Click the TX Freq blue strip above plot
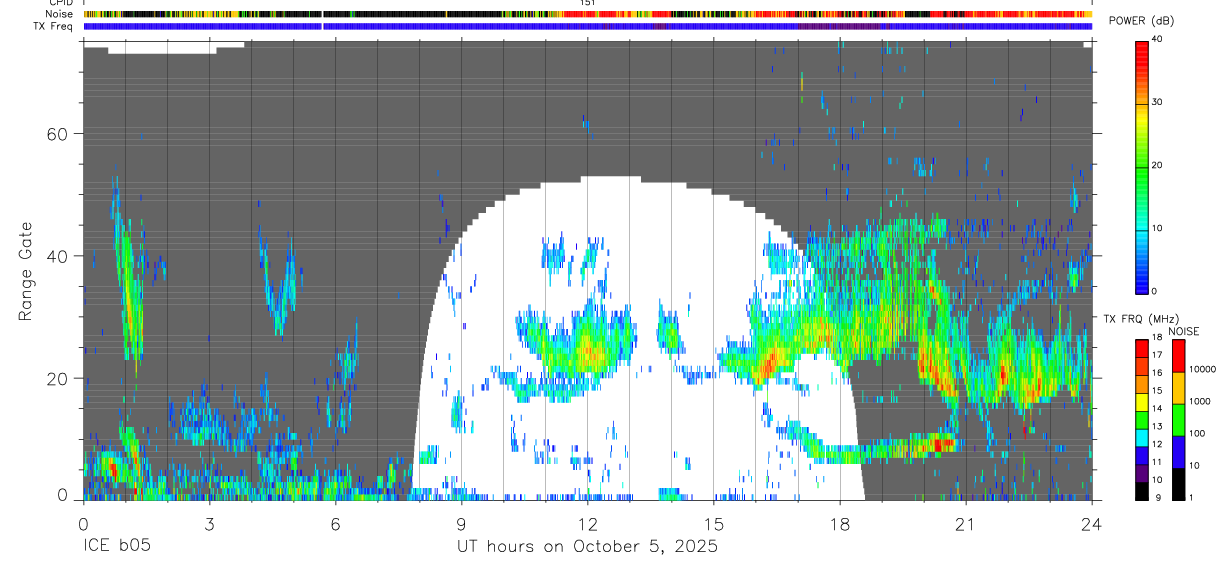 coord(587,26)
